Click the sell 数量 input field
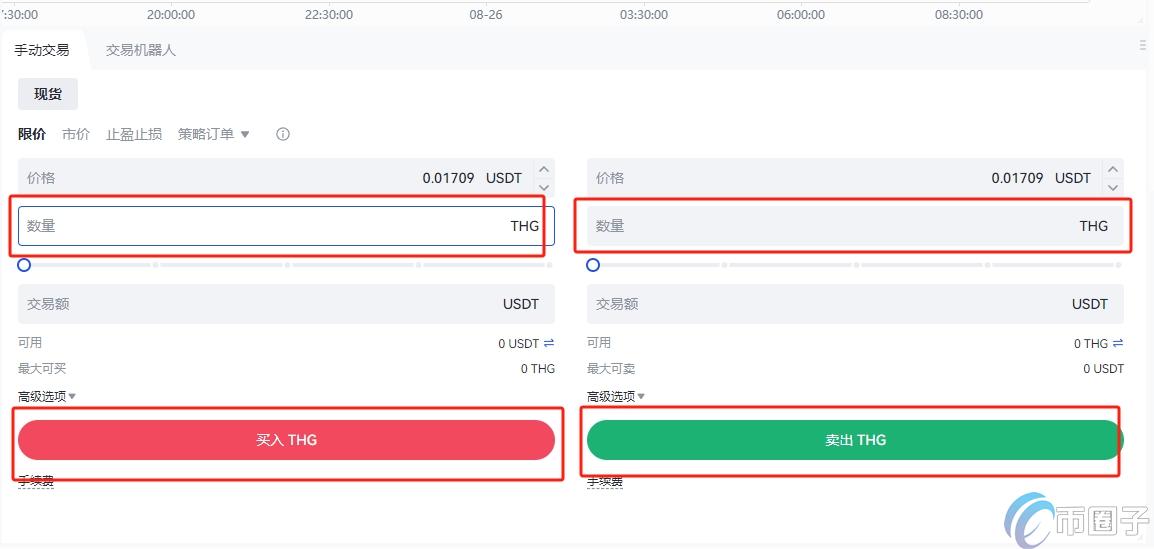The width and height of the screenshot is (1154, 549). [x=840, y=226]
